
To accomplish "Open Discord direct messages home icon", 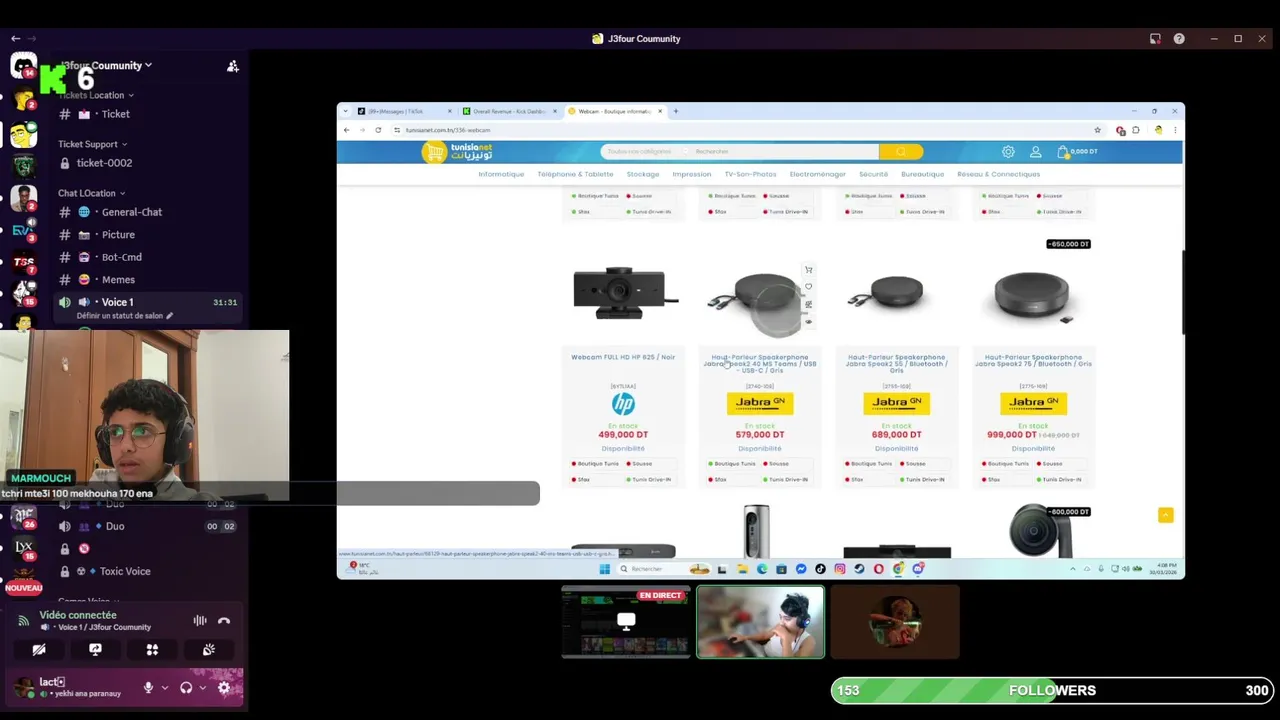I will [x=23, y=66].
